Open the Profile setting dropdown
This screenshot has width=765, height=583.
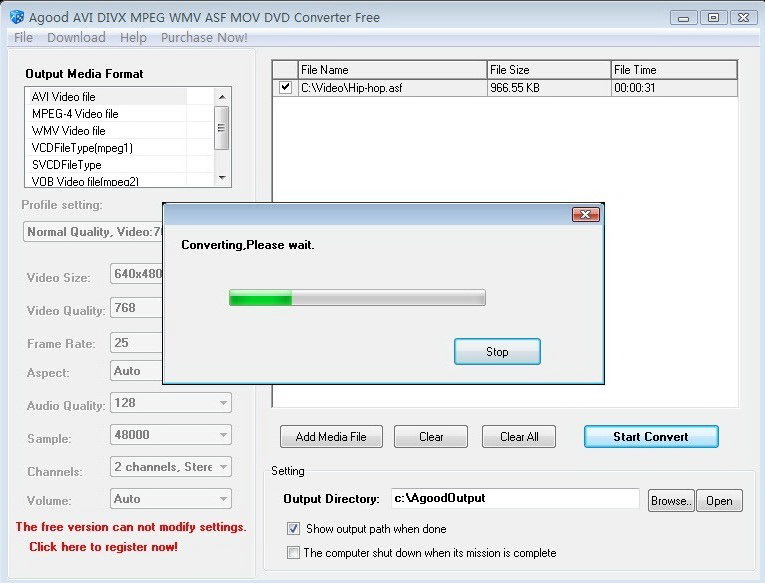pos(93,232)
